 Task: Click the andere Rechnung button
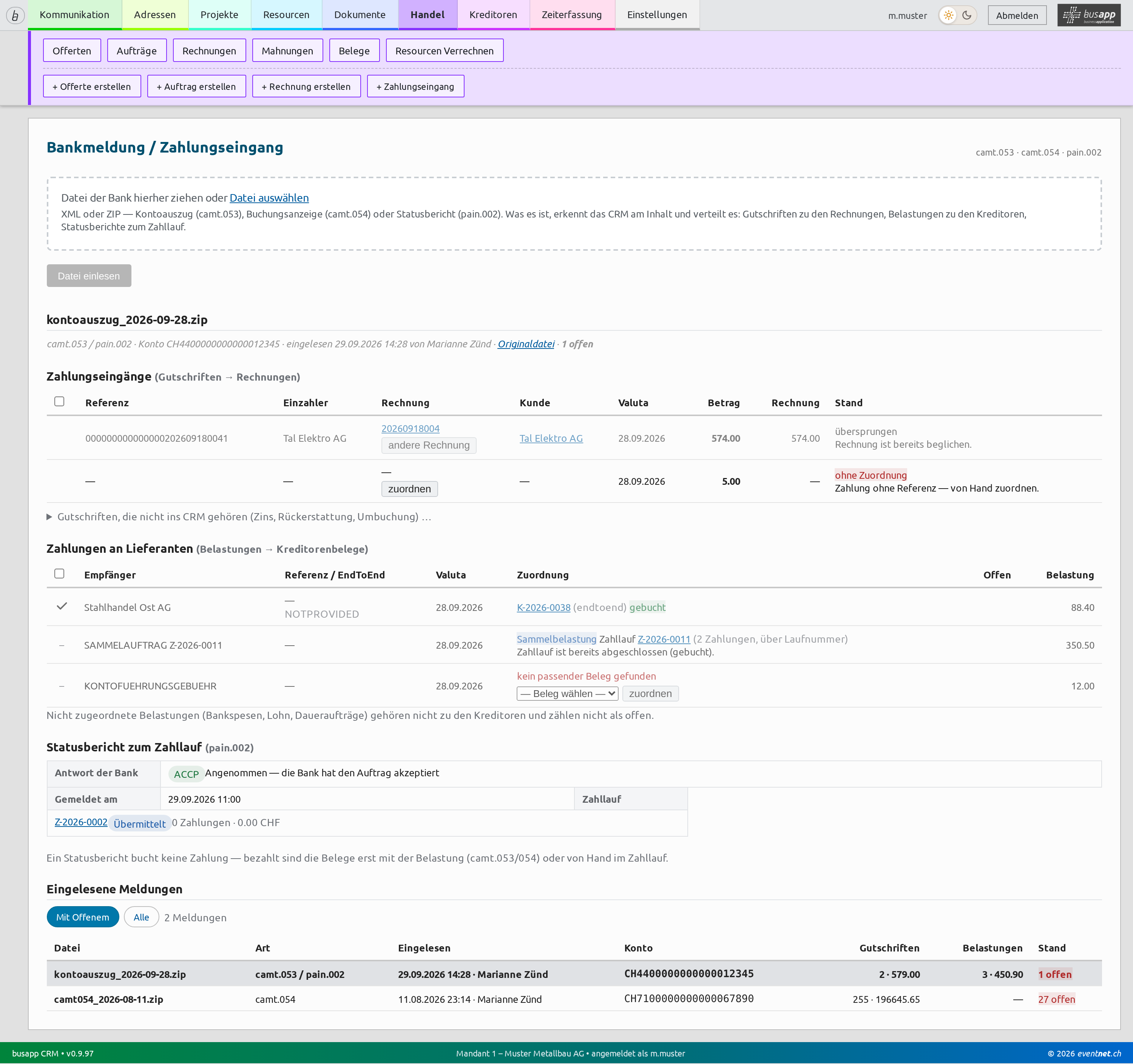click(x=429, y=445)
